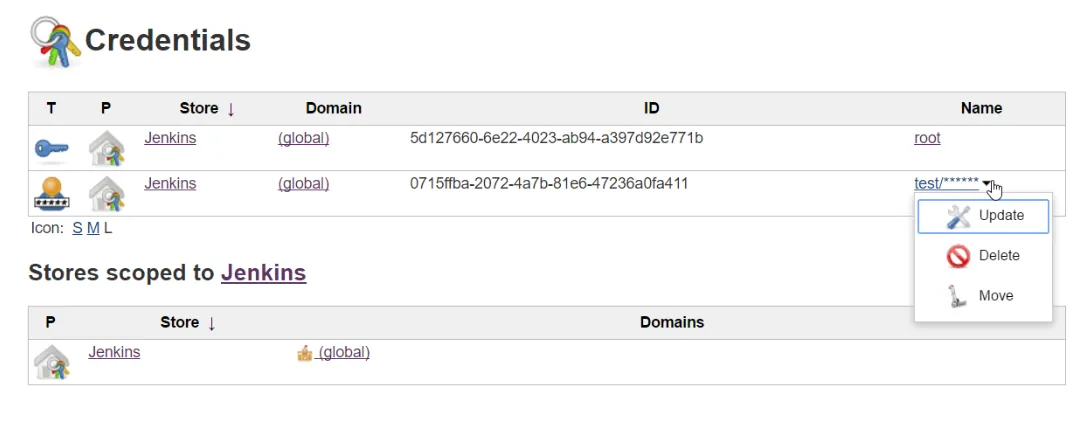Choose Delete from the context menu

[x=999, y=256]
